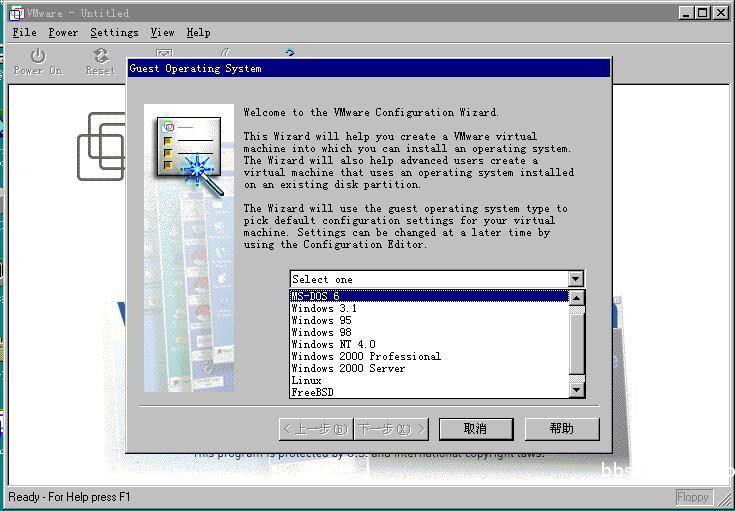Viewport: 735px width, 511px height.
Task: Select MS-DOS 6 in the list
Action: tap(429, 296)
